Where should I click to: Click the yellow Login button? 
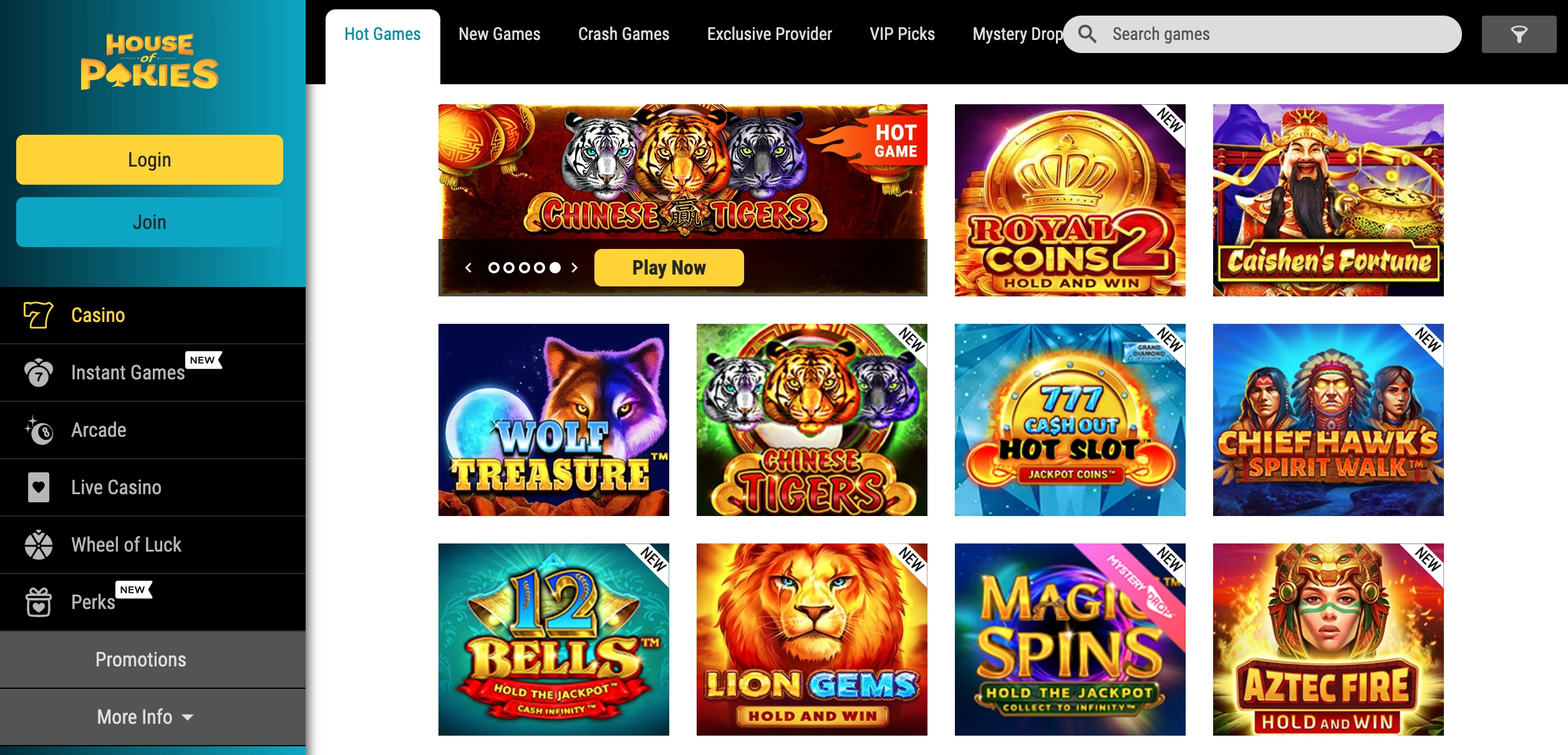click(150, 160)
